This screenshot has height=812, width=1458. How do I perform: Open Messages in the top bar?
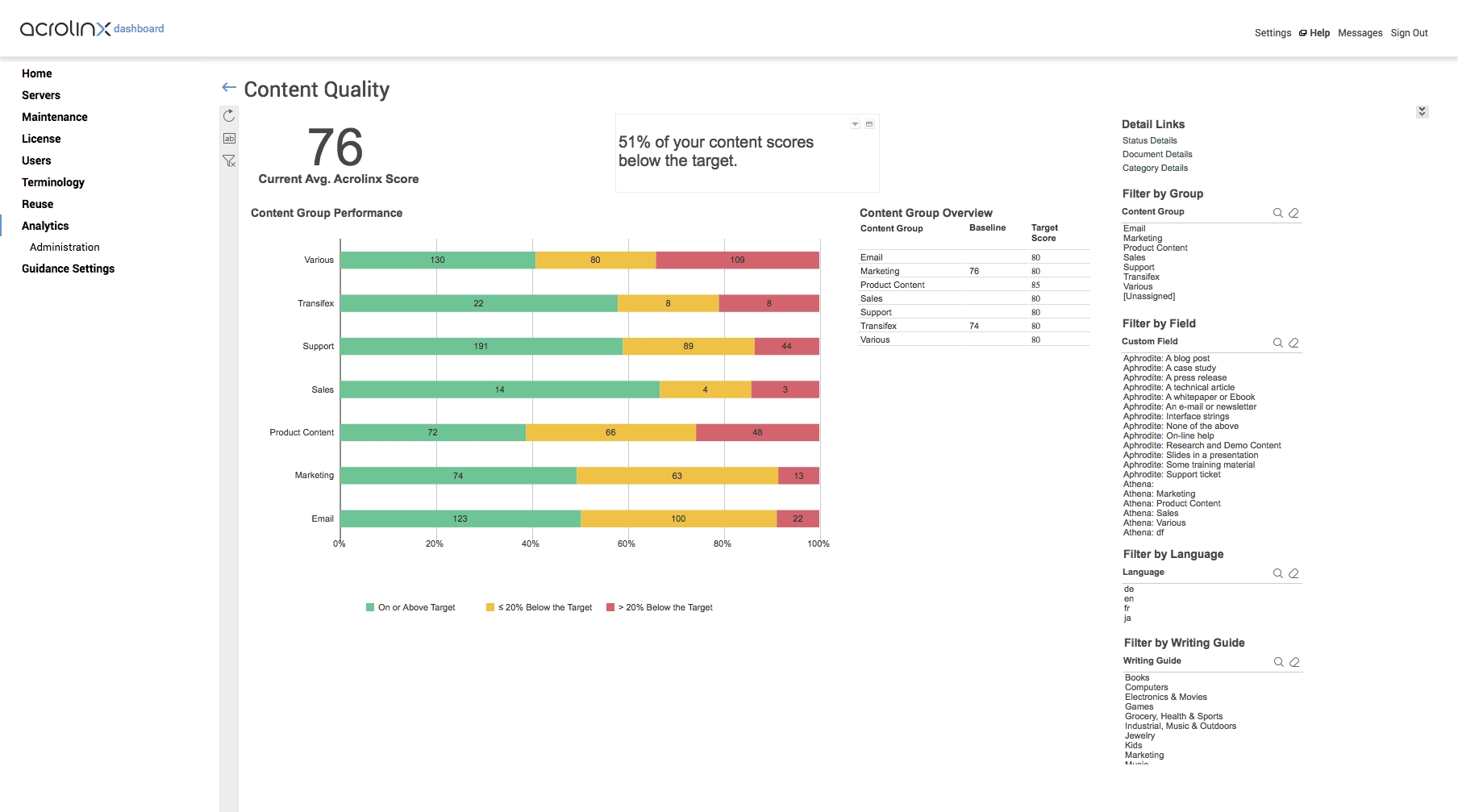[1360, 33]
